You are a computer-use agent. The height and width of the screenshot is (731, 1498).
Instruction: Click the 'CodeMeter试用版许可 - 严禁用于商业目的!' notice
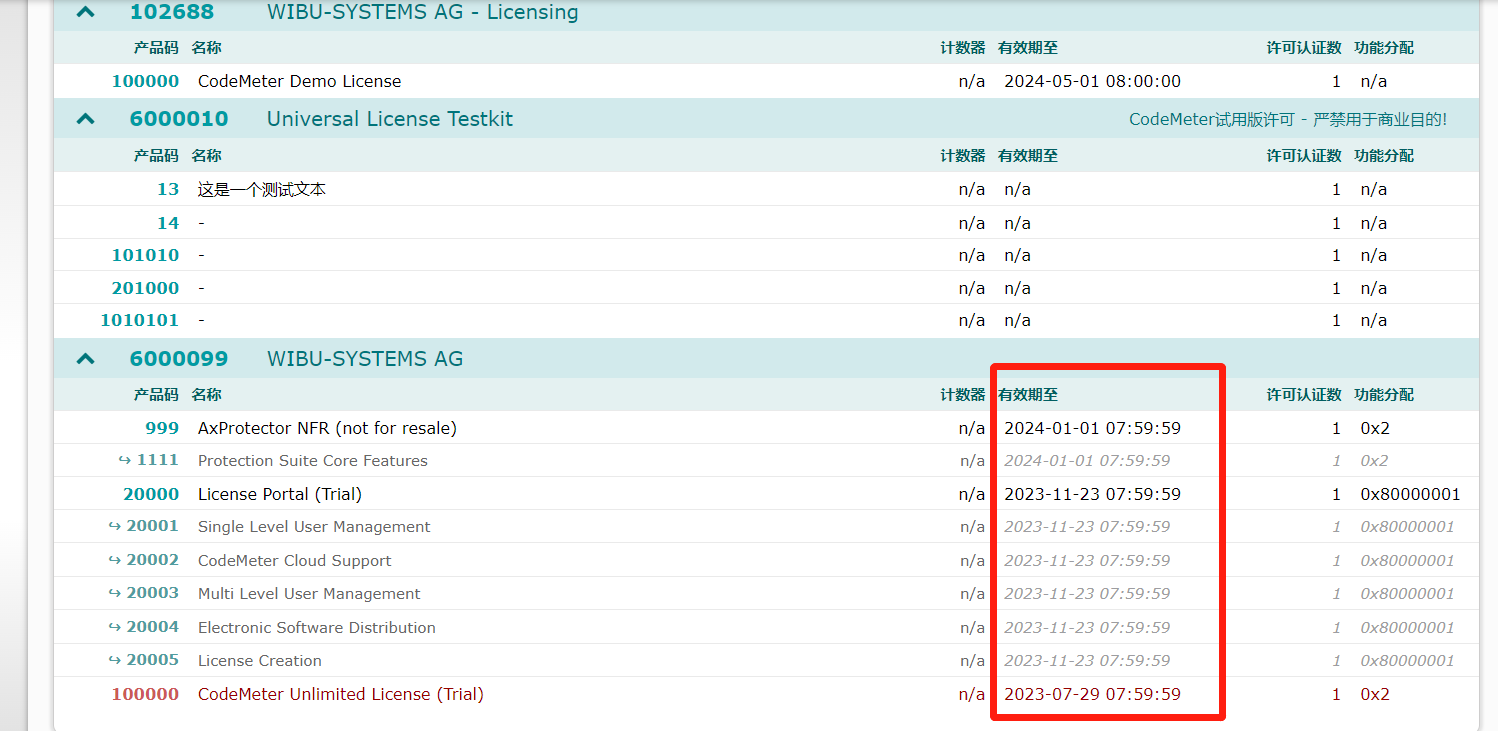pyautogui.click(x=1288, y=119)
